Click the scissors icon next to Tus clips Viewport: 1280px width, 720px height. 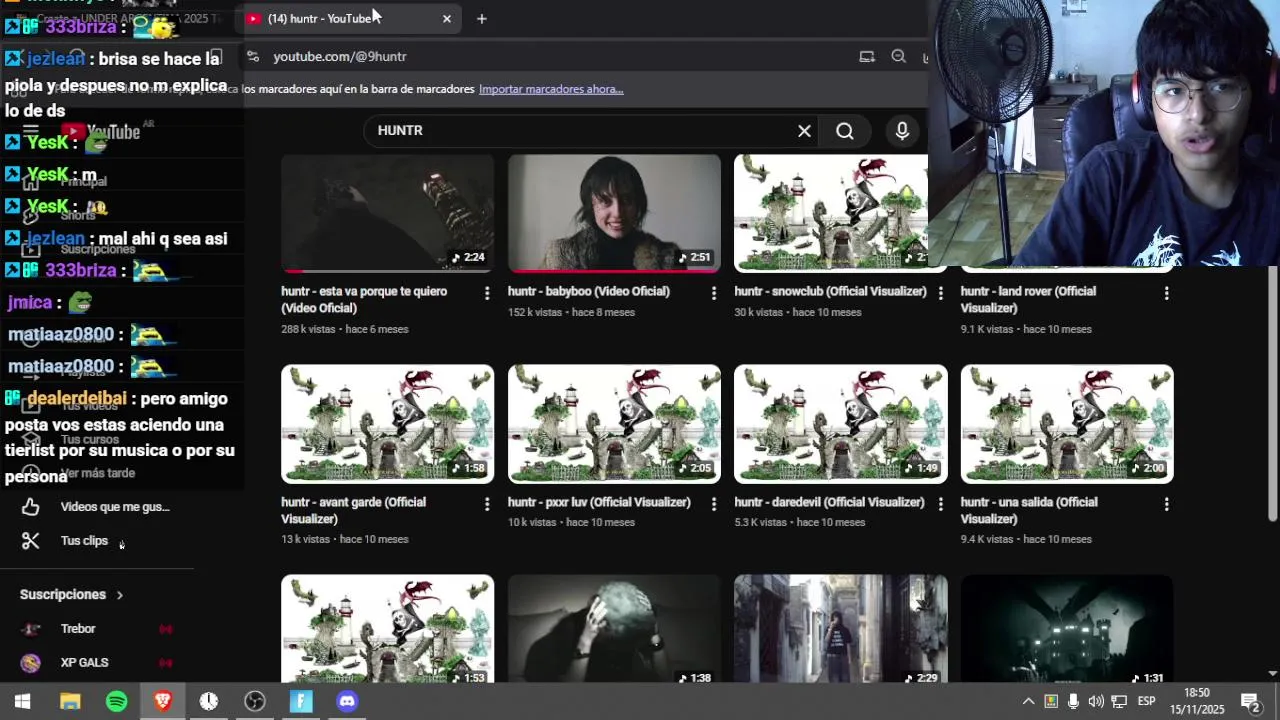click(31, 541)
